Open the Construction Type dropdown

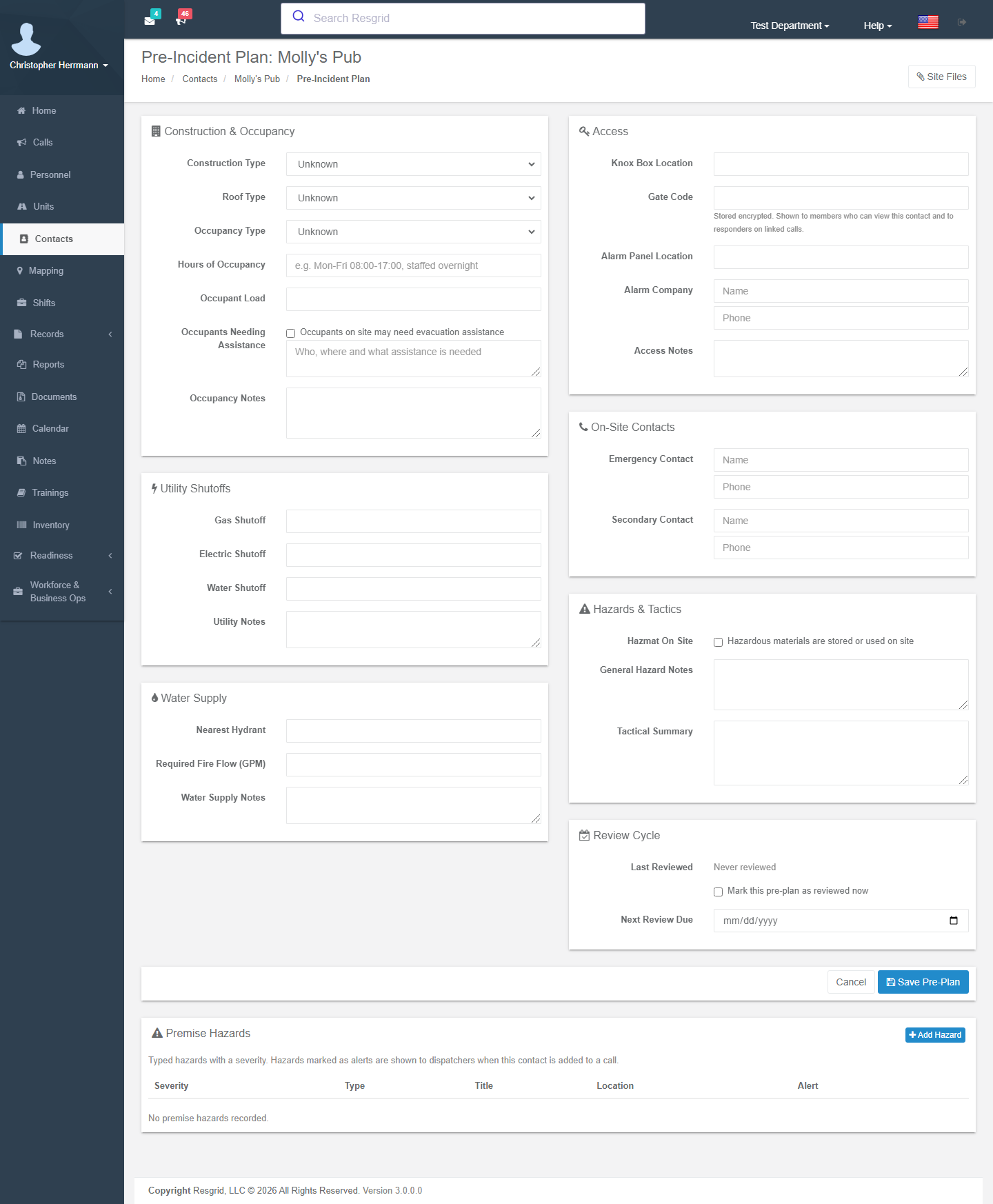[414, 164]
